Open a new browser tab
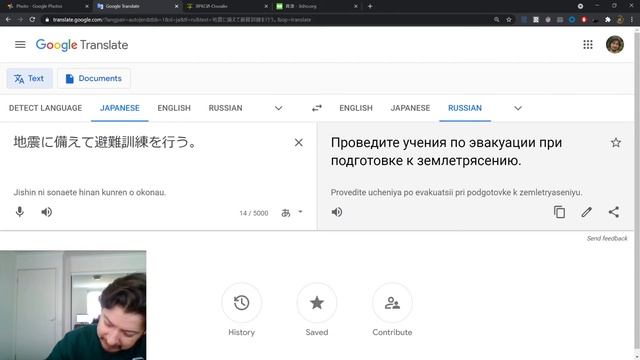Viewport: 640px width, 360px height. click(x=370, y=6)
